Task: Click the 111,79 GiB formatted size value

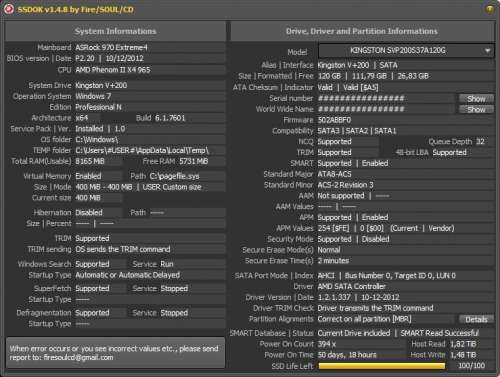Action: pos(369,76)
